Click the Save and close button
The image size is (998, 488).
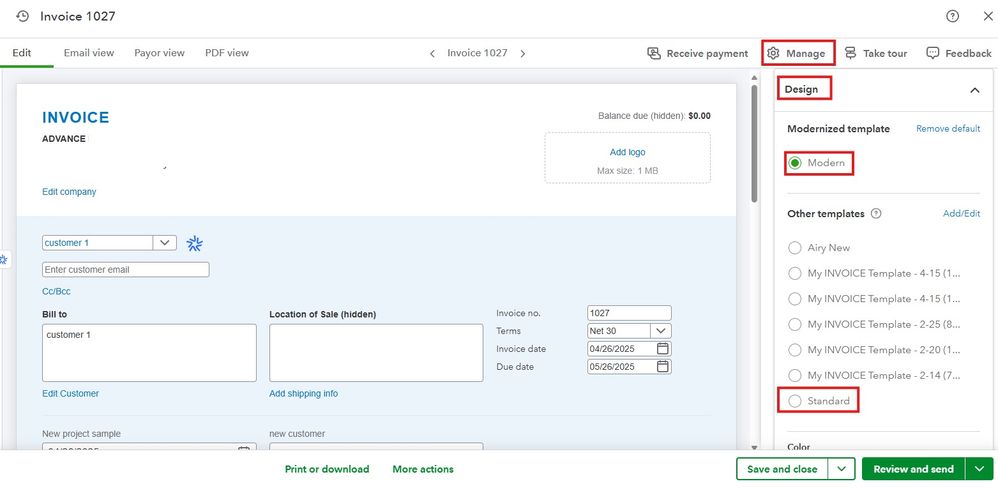point(782,470)
